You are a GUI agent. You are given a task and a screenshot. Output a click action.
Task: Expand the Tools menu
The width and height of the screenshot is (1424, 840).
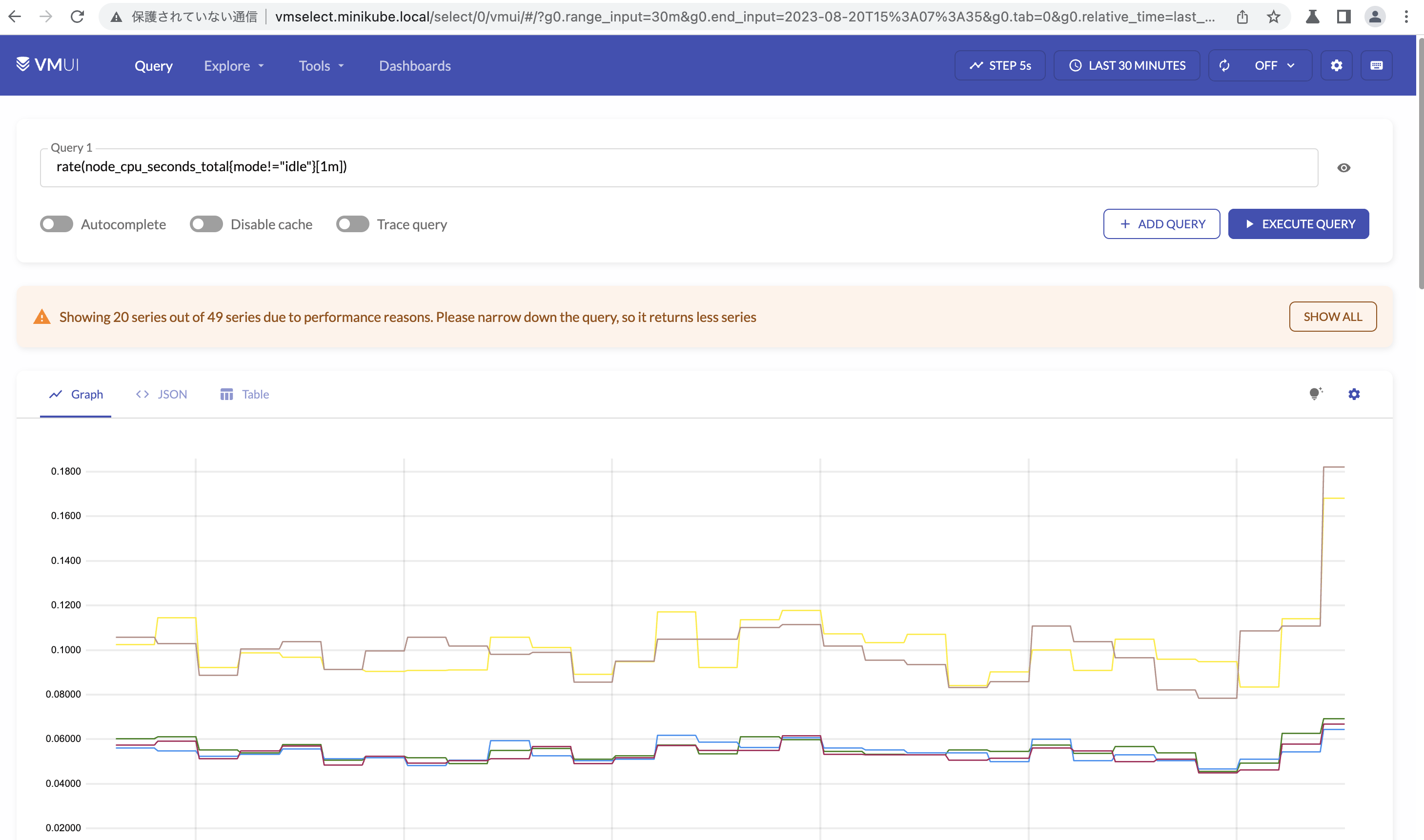click(x=322, y=66)
